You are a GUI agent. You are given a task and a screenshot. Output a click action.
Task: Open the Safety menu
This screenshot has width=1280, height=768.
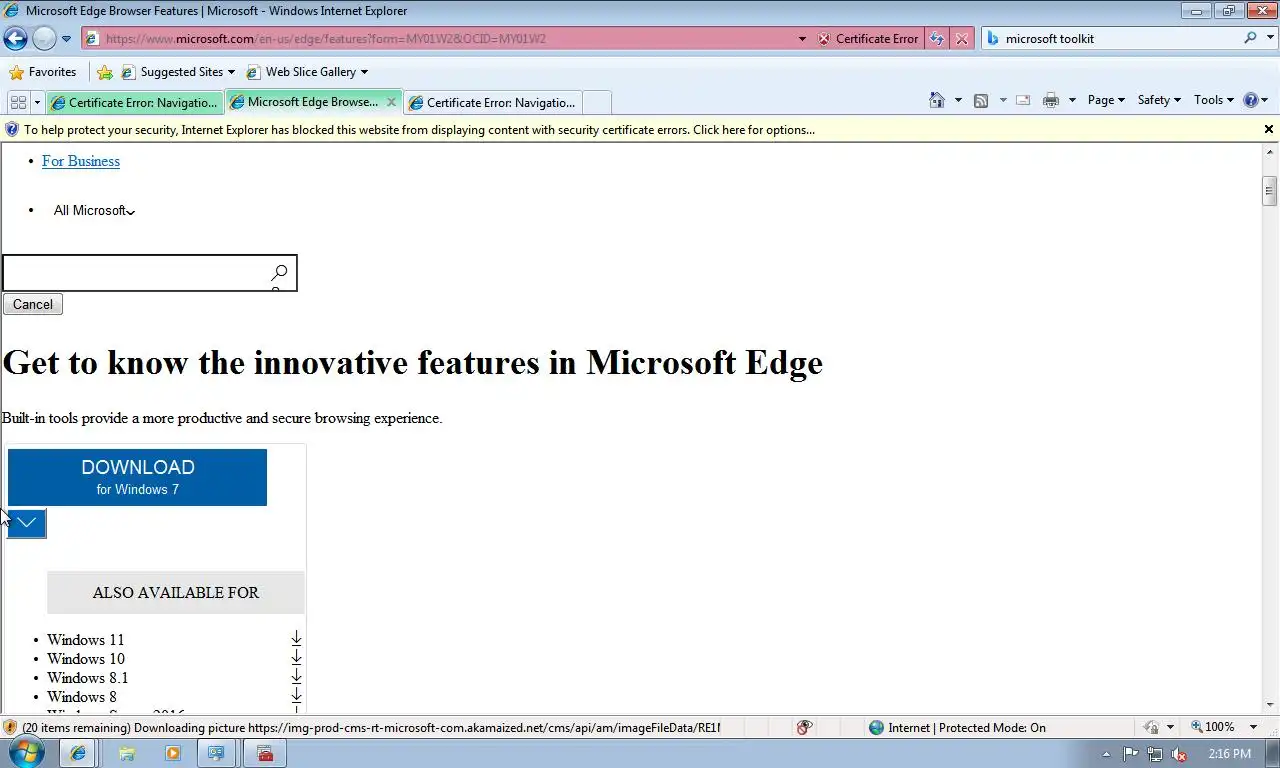[x=1159, y=100]
